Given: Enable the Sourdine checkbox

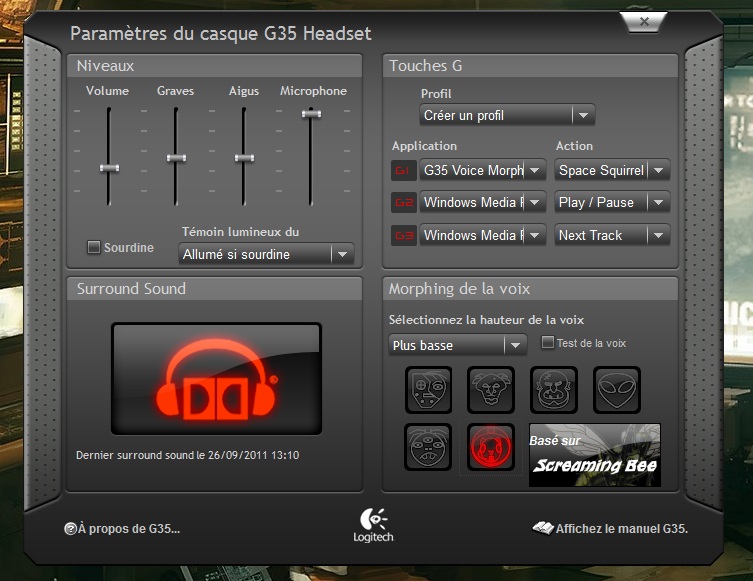Looking at the screenshot, I should [94, 247].
